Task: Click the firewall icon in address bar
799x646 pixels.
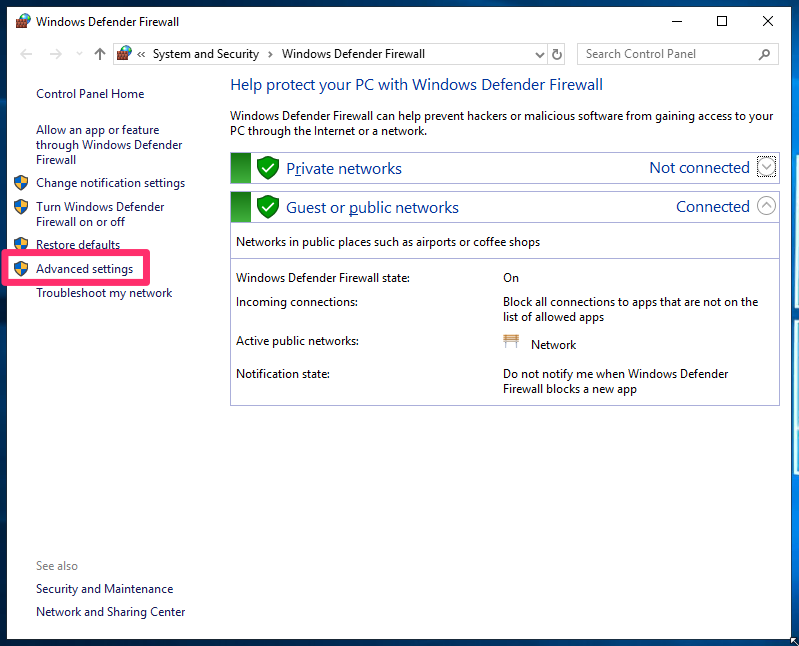Action: click(x=124, y=53)
